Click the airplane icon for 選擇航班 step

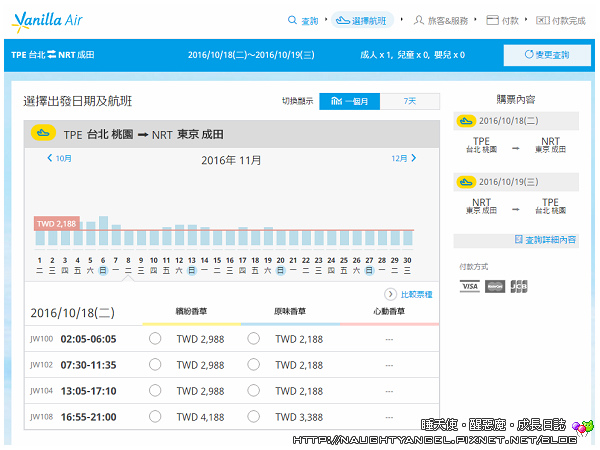(x=342, y=20)
